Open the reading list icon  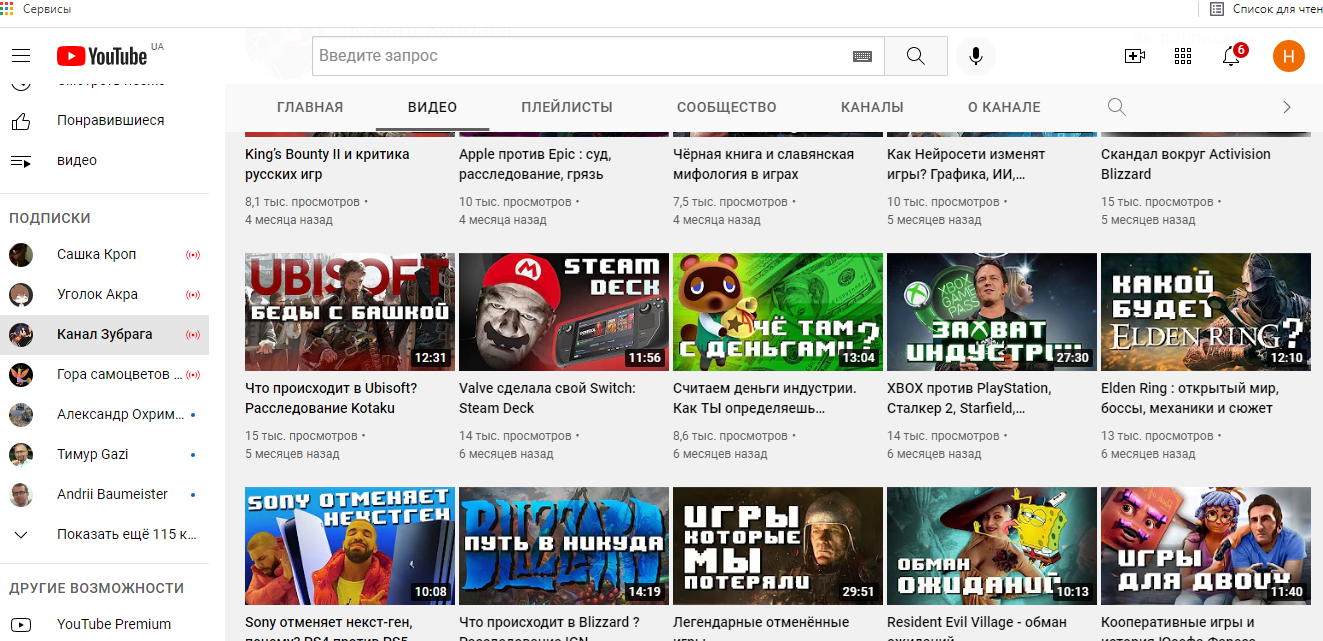tap(1216, 8)
